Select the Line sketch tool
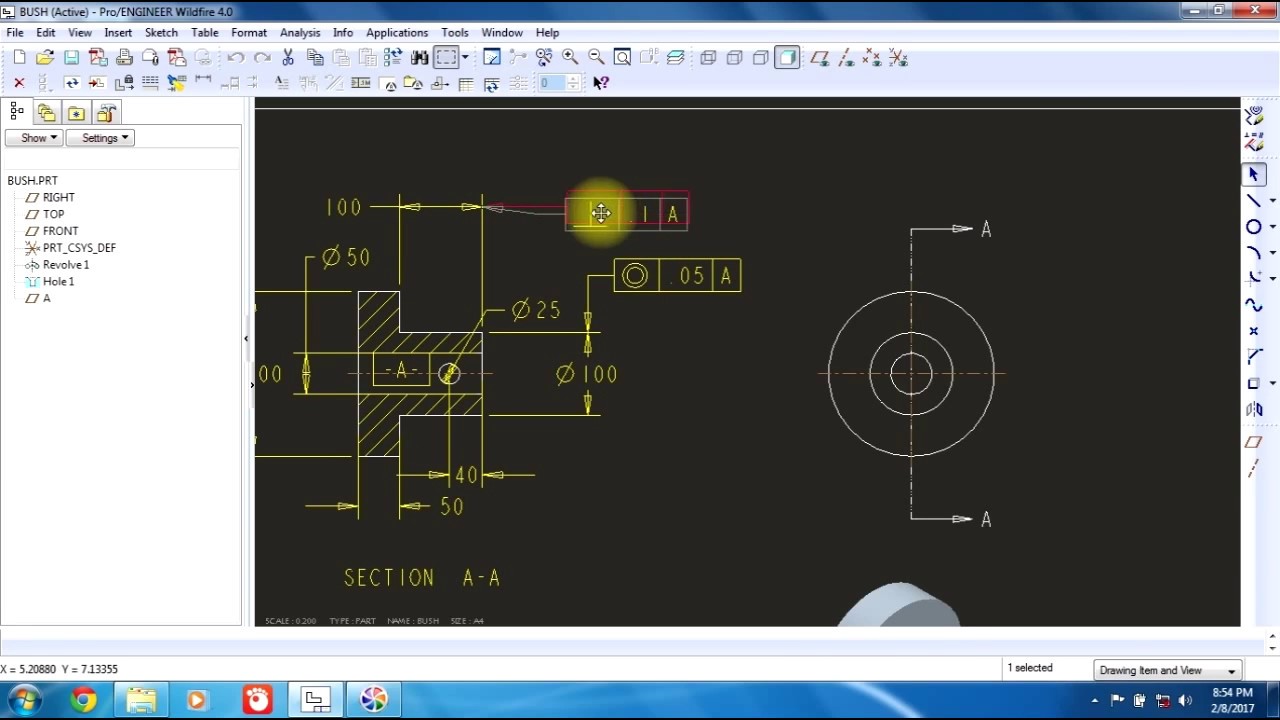The width and height of the screenshot is (1280, 720). point(1254,201)
